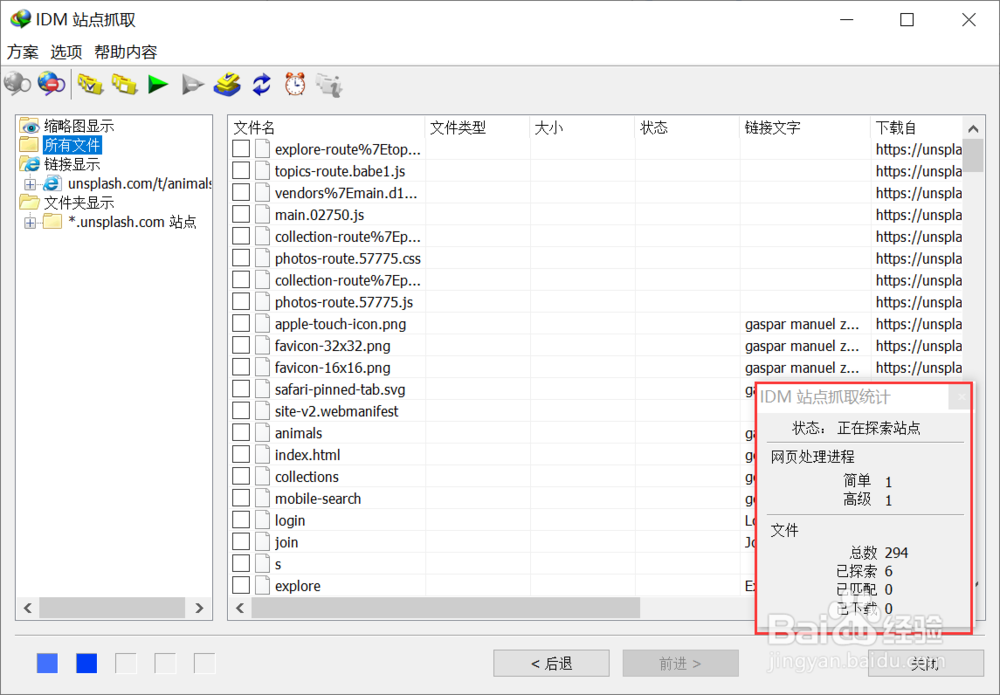Sort by 链接文字 column header

click(x=805, y=128)
